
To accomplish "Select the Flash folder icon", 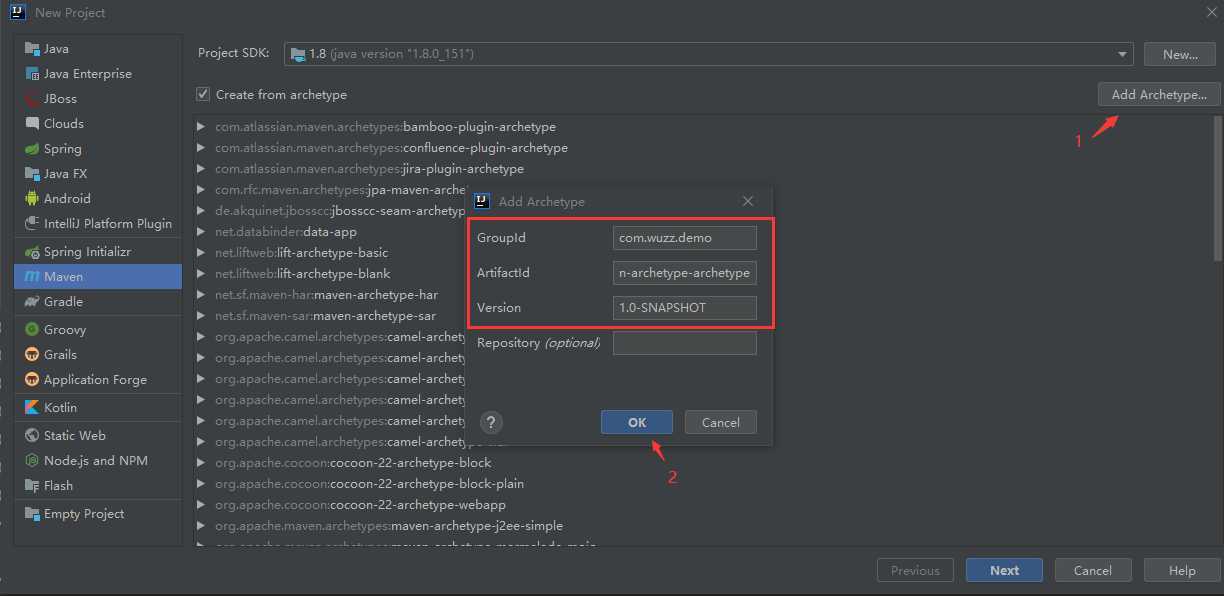I will (32, 486).
